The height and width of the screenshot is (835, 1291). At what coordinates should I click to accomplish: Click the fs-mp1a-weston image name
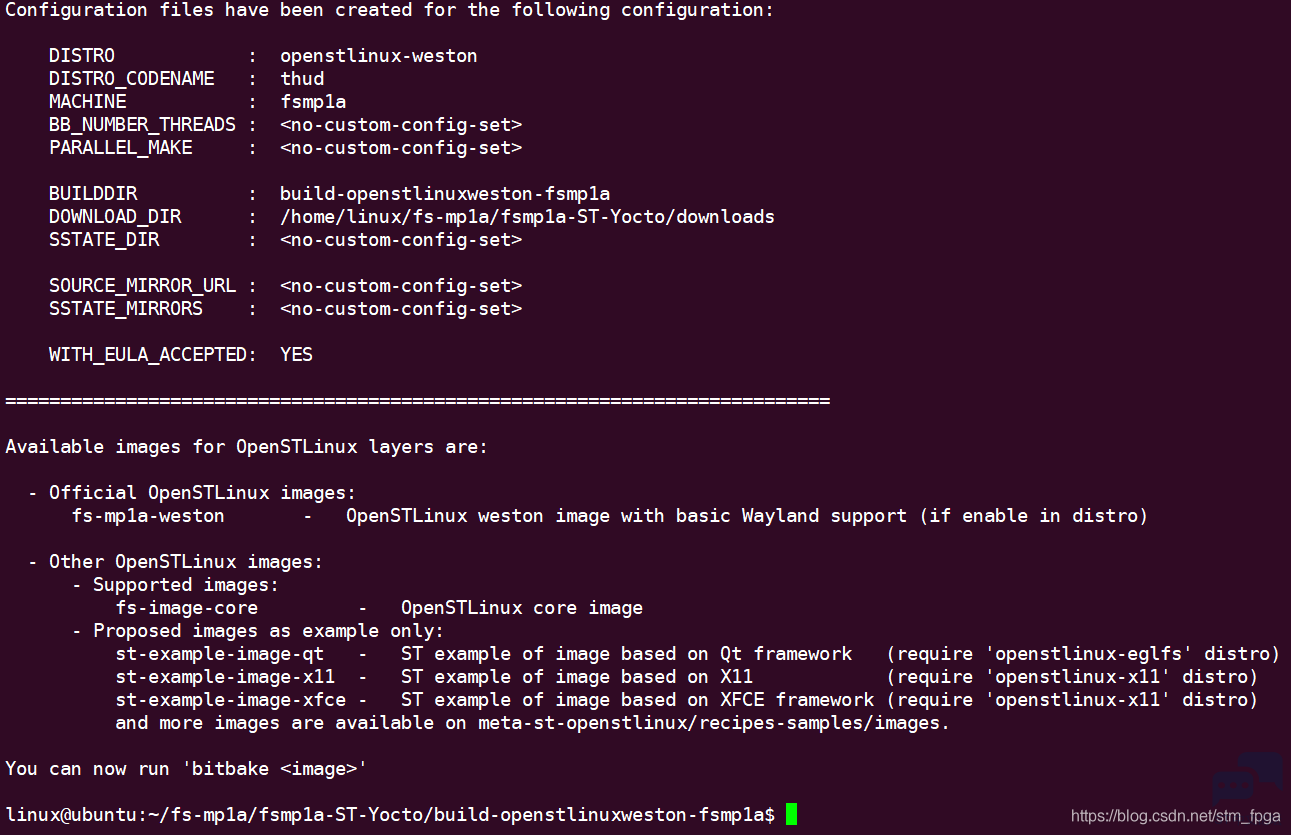pyautogui.click(x=148, y=516)
